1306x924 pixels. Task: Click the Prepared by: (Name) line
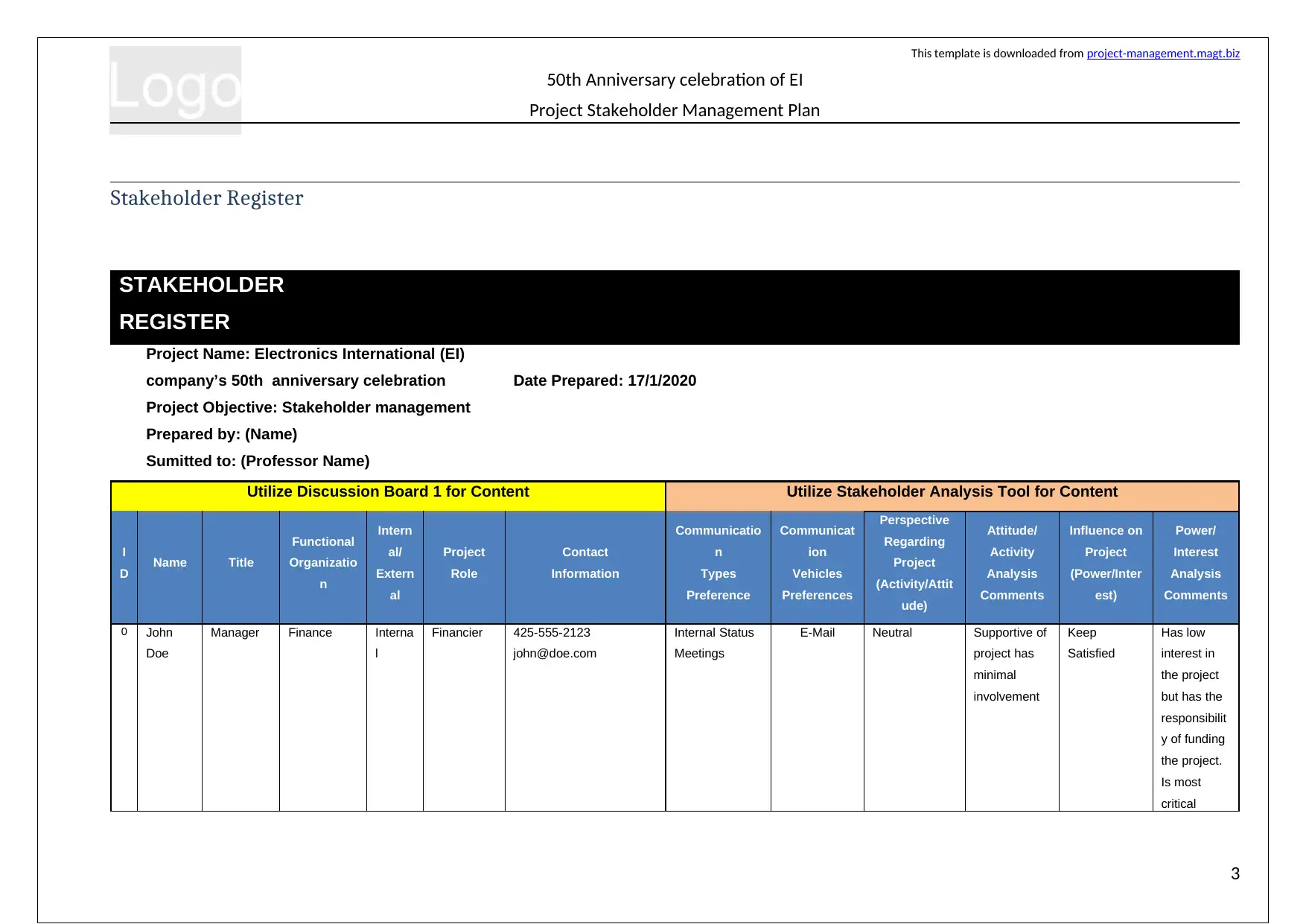[222, 434]
